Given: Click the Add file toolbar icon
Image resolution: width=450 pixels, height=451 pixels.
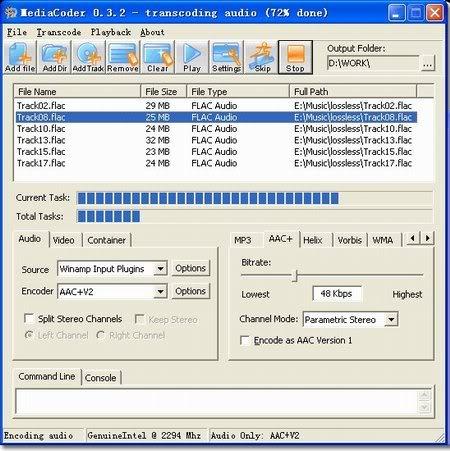Looking at the screenshot, I should pyautogui.click(x=20, y=57).
